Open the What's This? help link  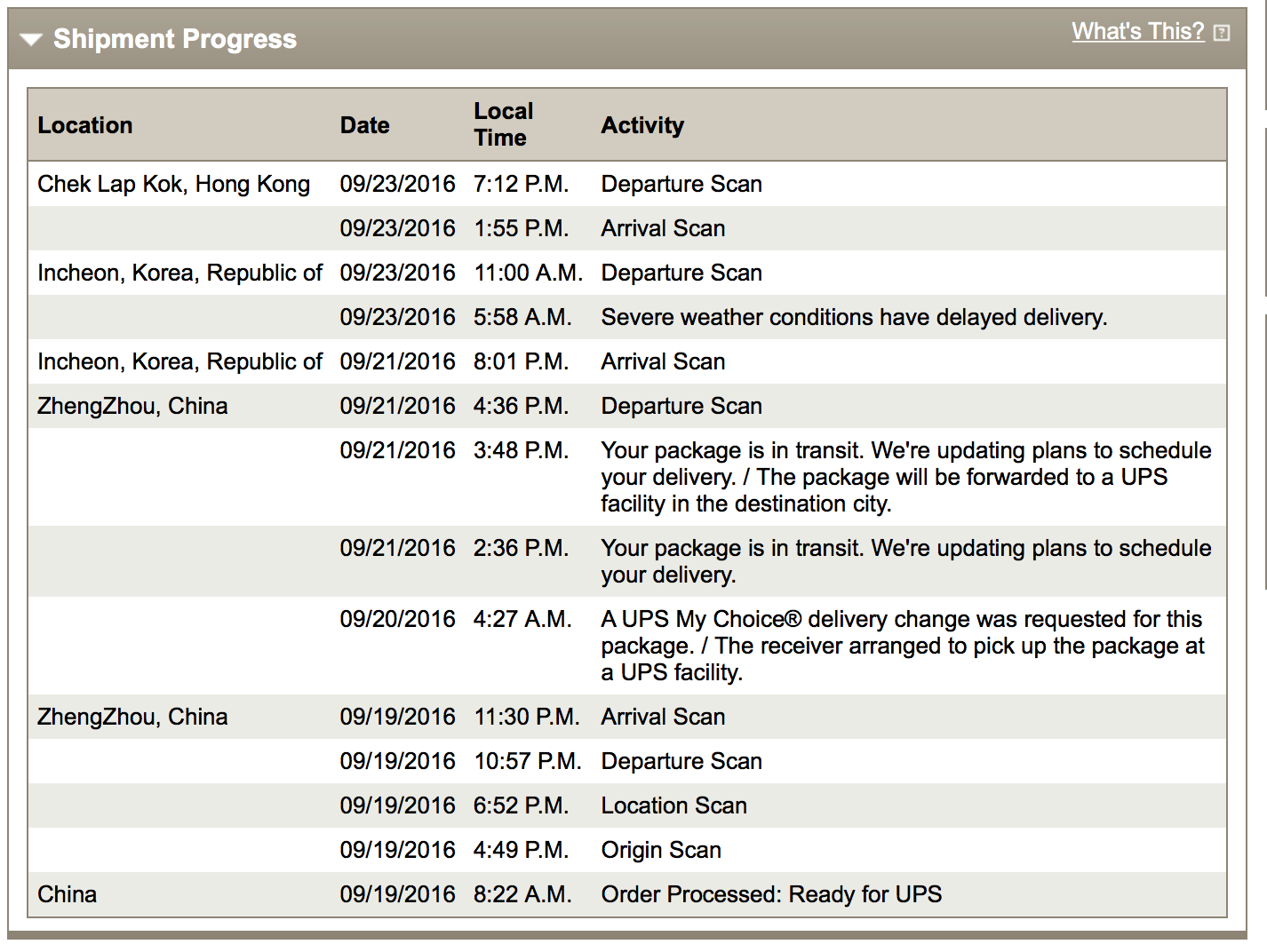point(1137,32)
